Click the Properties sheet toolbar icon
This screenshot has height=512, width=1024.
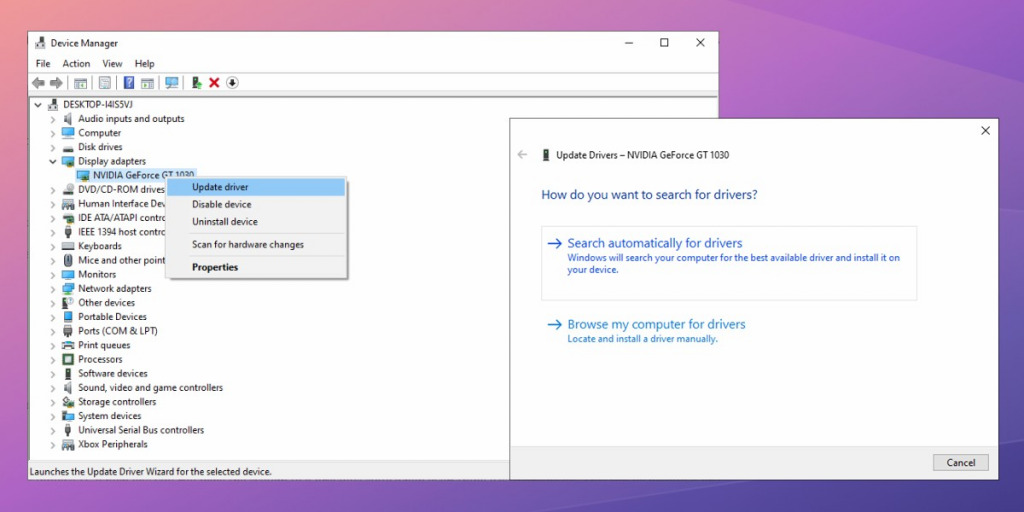click(x=104, y=83)
